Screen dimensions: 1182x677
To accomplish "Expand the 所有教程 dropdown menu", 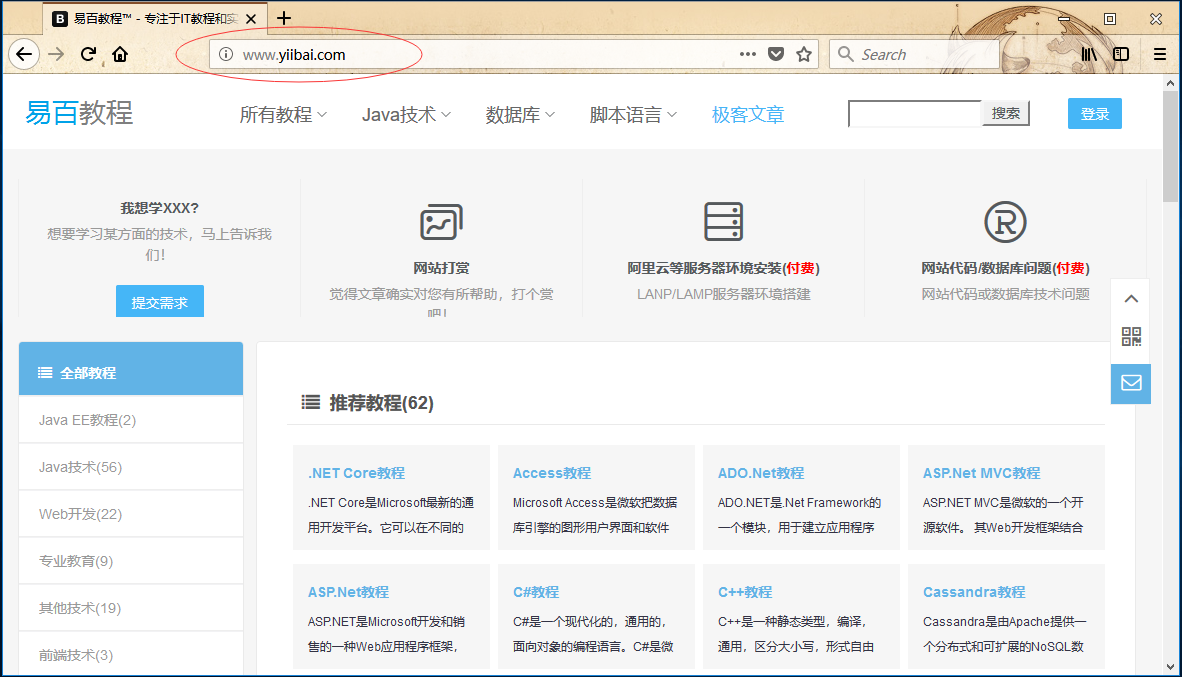I will click(283, 115).
